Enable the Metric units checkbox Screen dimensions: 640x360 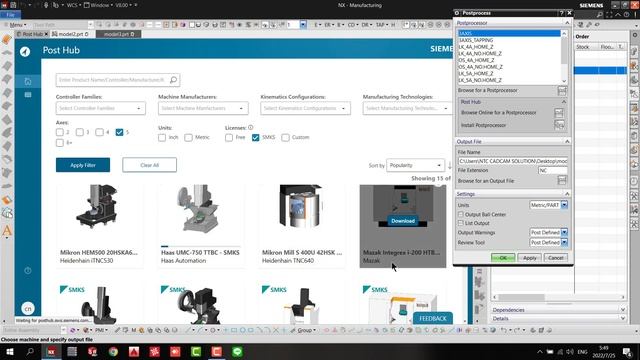click(x=188, y=138)
